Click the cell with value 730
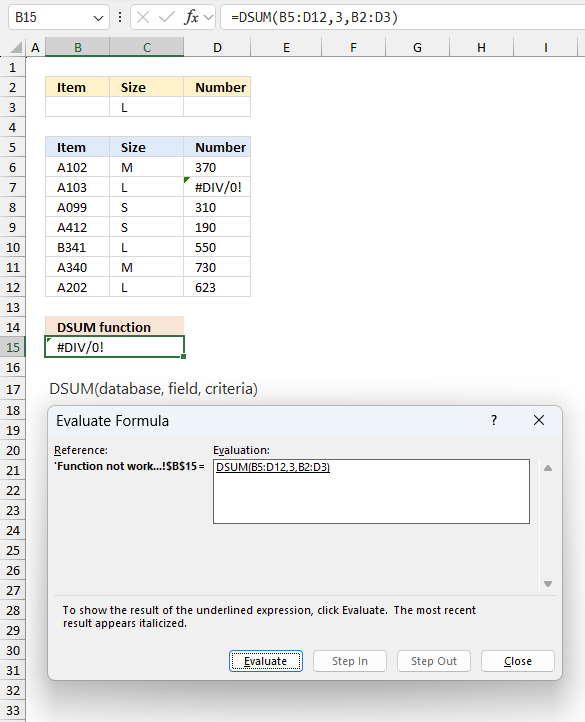585x722 pixels. (x=217, y=268)
